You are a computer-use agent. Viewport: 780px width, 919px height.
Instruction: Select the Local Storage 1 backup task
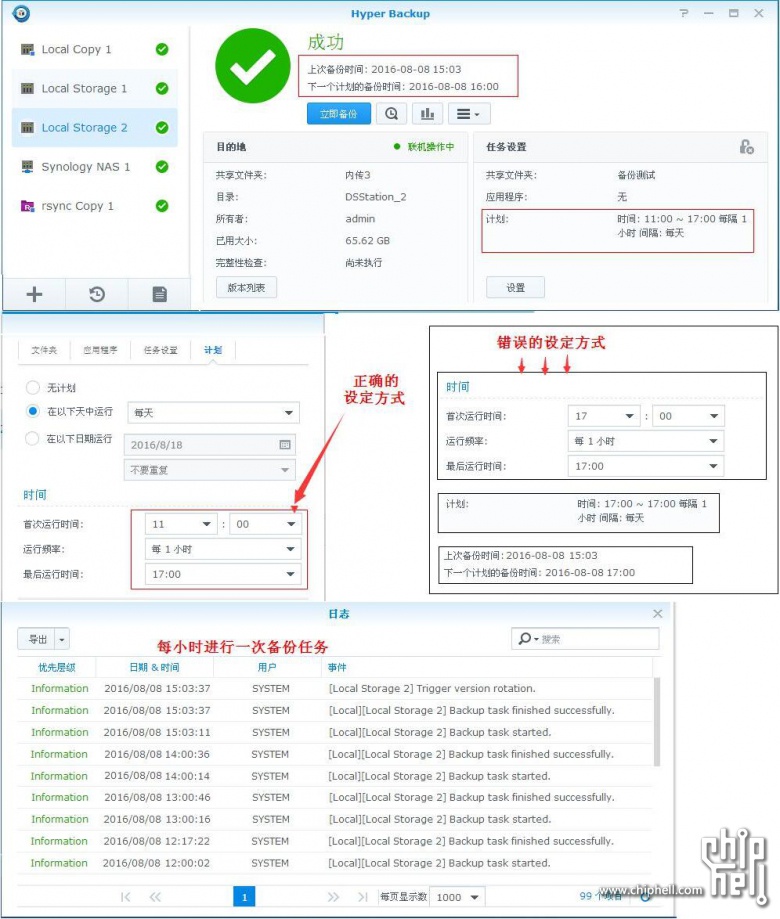94,89
